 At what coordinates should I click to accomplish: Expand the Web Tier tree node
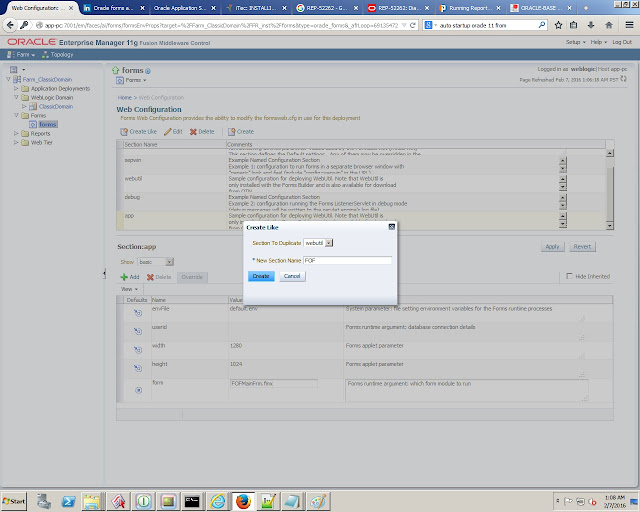click(x=16, y=142)
